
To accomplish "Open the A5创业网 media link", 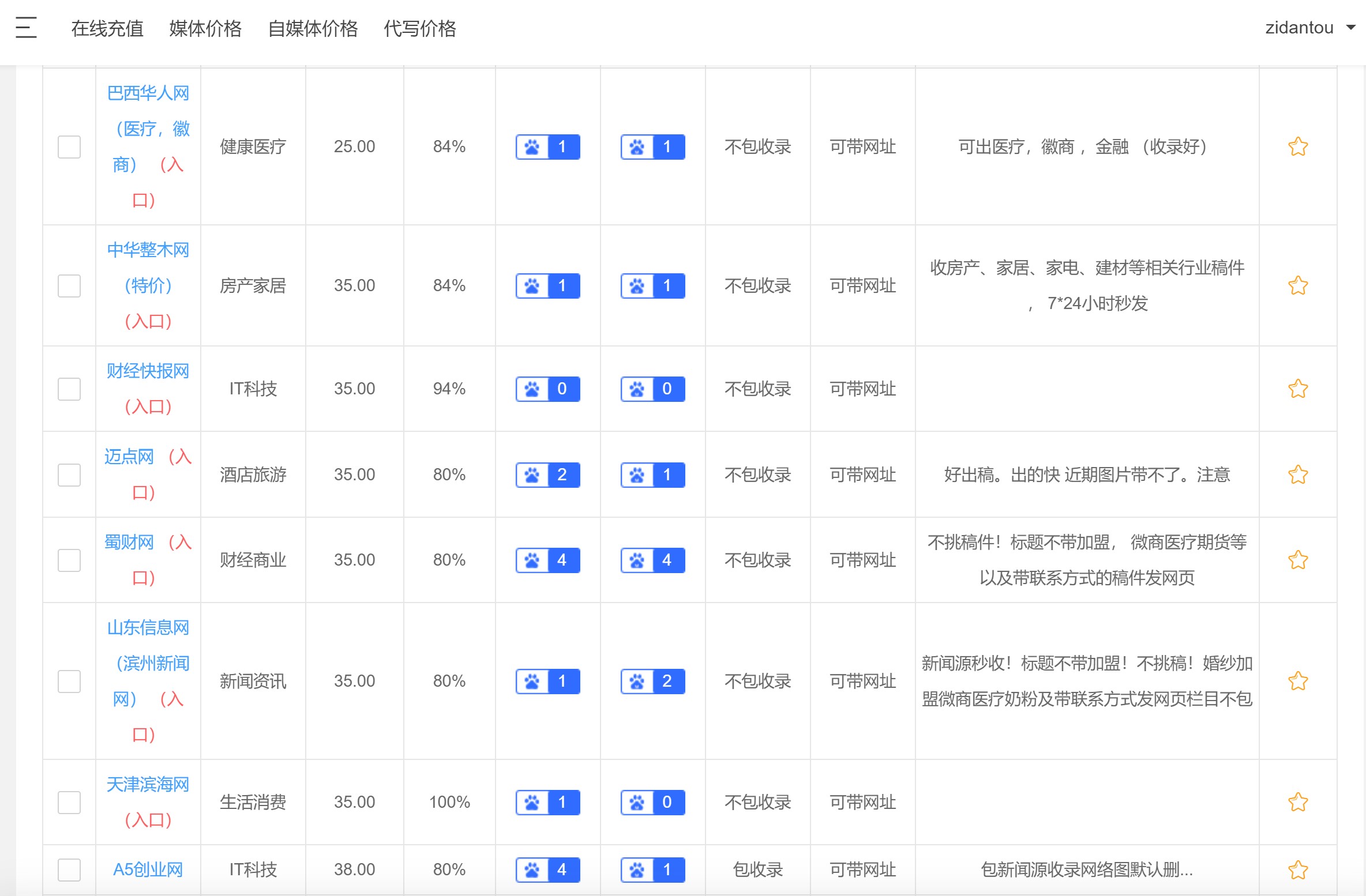I will 148,869.
